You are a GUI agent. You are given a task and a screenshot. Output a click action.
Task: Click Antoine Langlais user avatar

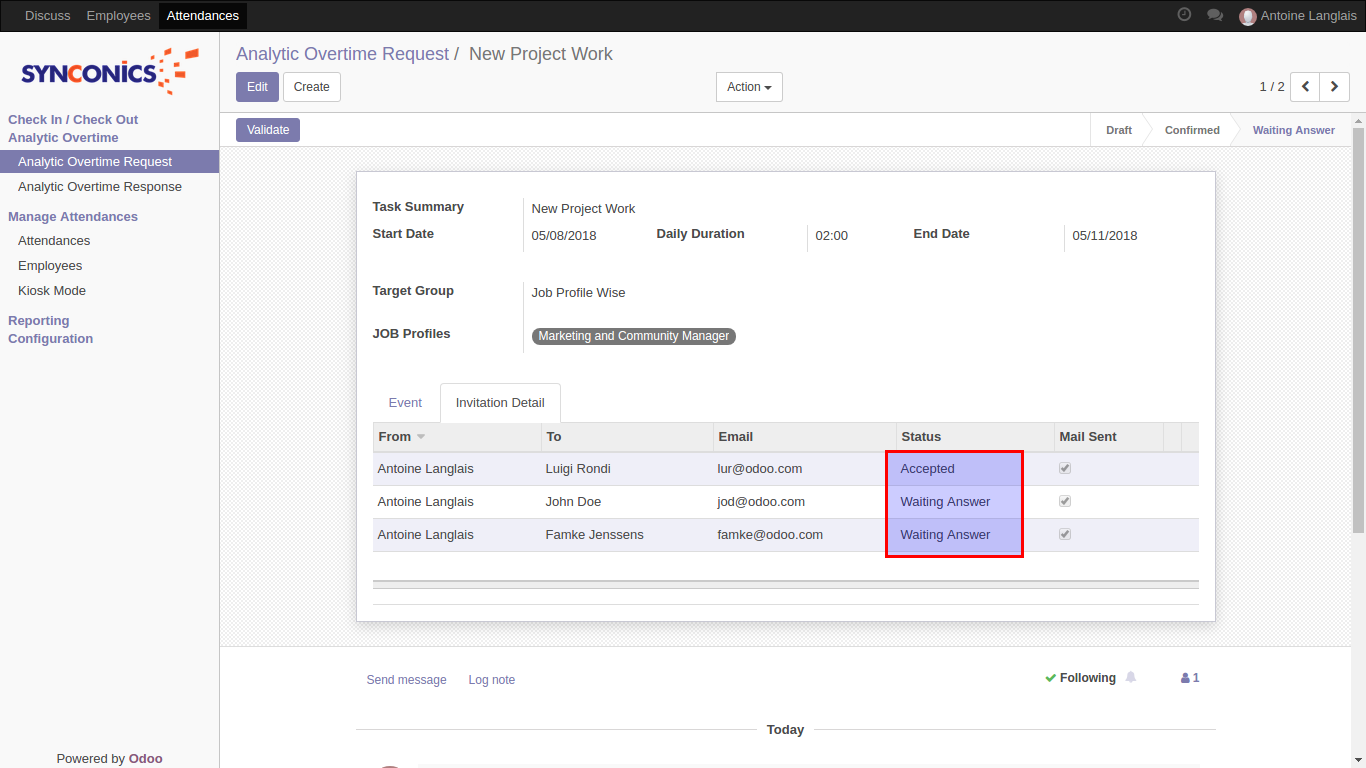point(1247,16)
